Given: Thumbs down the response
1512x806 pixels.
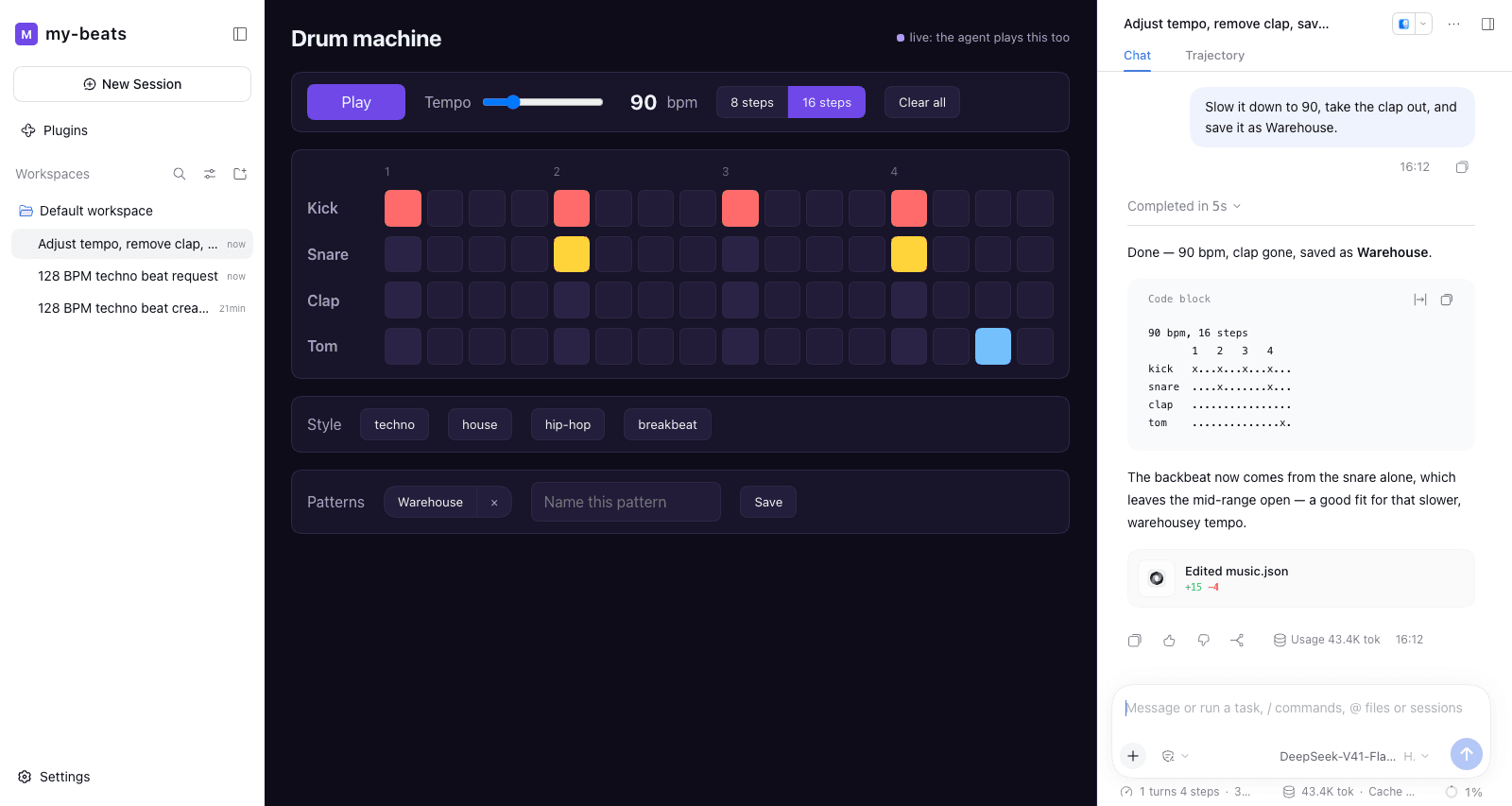Looking at the screenshot, I should (1203, 640).
